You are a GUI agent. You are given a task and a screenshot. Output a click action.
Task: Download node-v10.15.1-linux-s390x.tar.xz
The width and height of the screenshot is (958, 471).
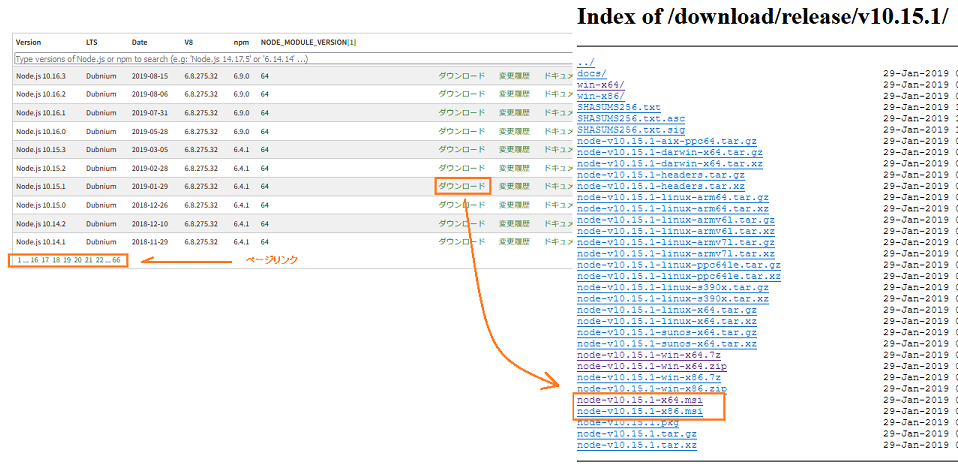673,299
